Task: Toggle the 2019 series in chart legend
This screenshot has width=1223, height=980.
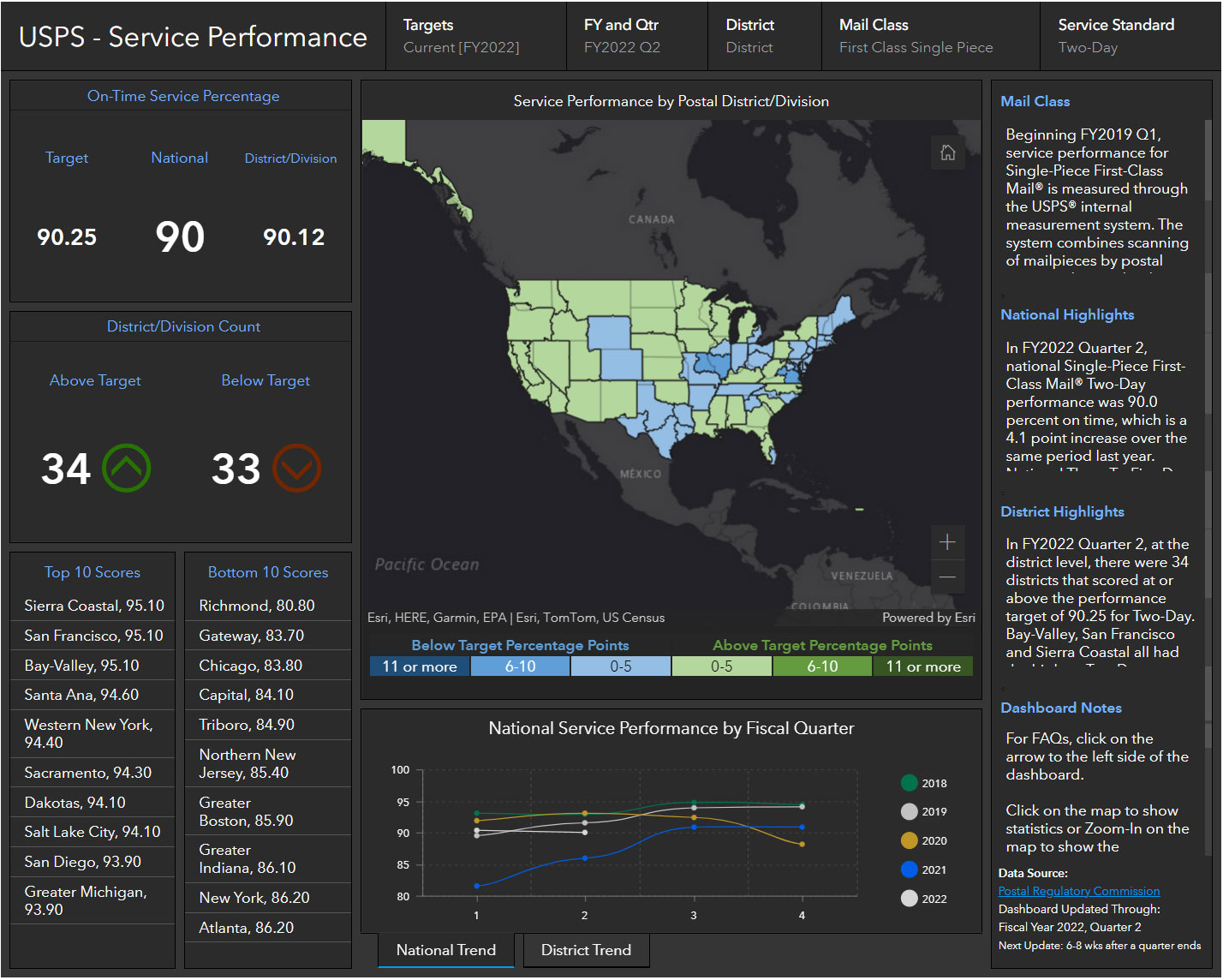Action: click(924, 811)
